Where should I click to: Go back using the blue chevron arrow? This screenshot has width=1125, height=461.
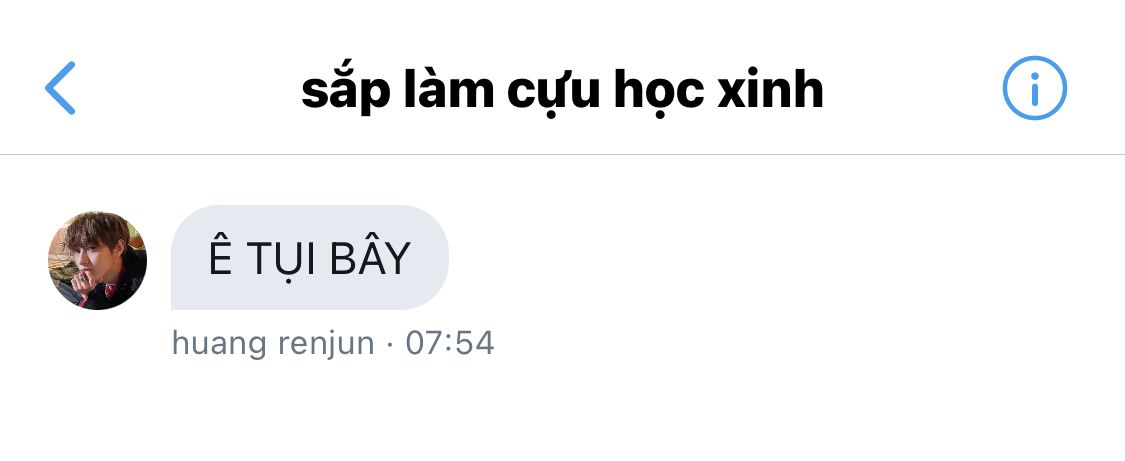point(60,87)
